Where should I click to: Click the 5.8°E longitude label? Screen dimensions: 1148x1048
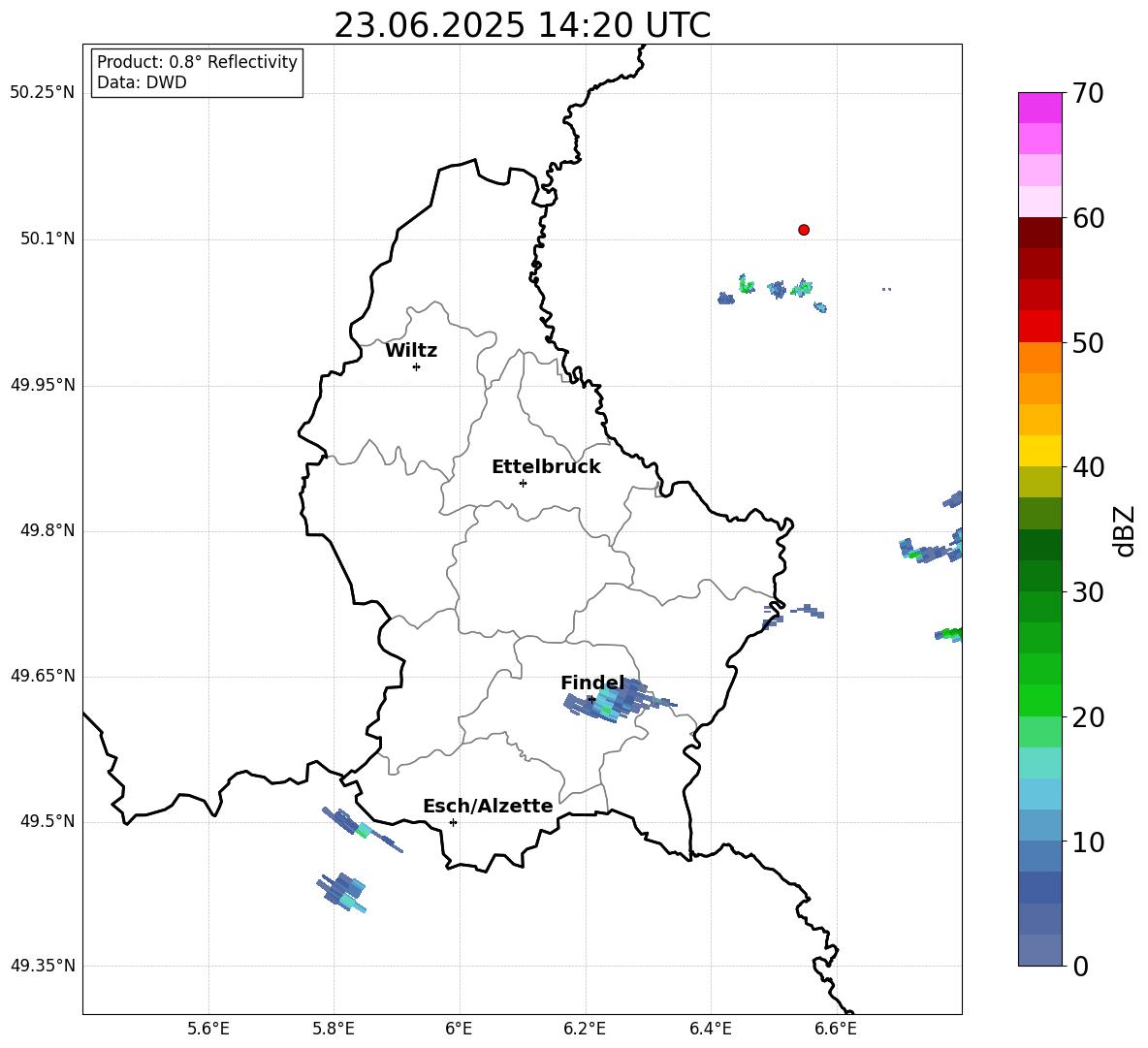(x=334, y=1029)
